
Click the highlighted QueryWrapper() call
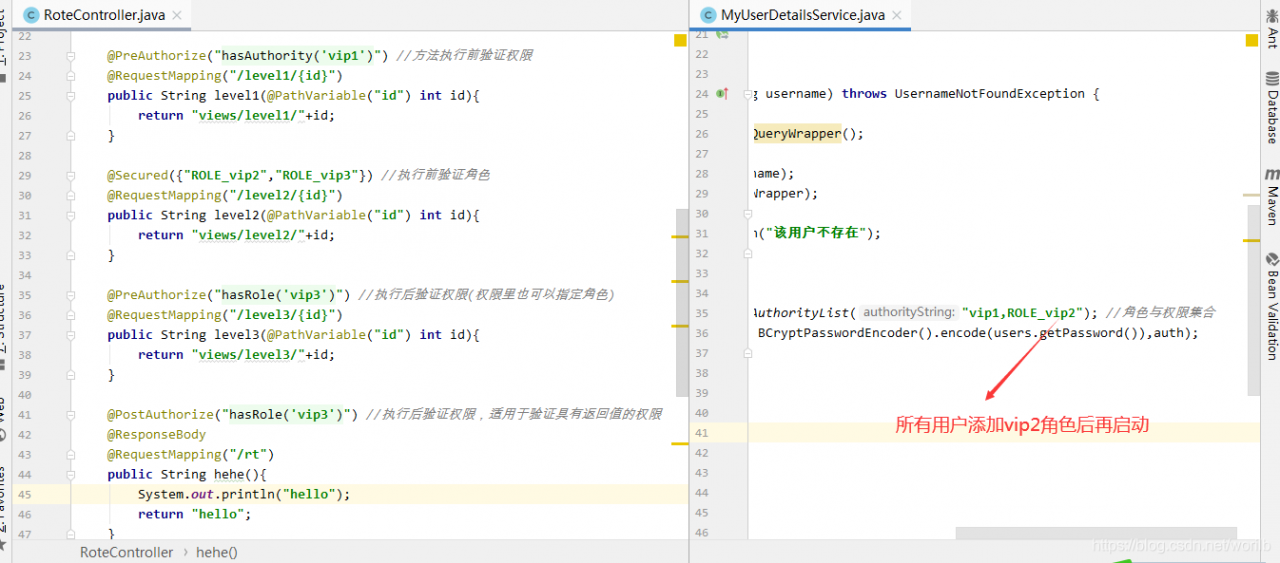coord(806,134)
